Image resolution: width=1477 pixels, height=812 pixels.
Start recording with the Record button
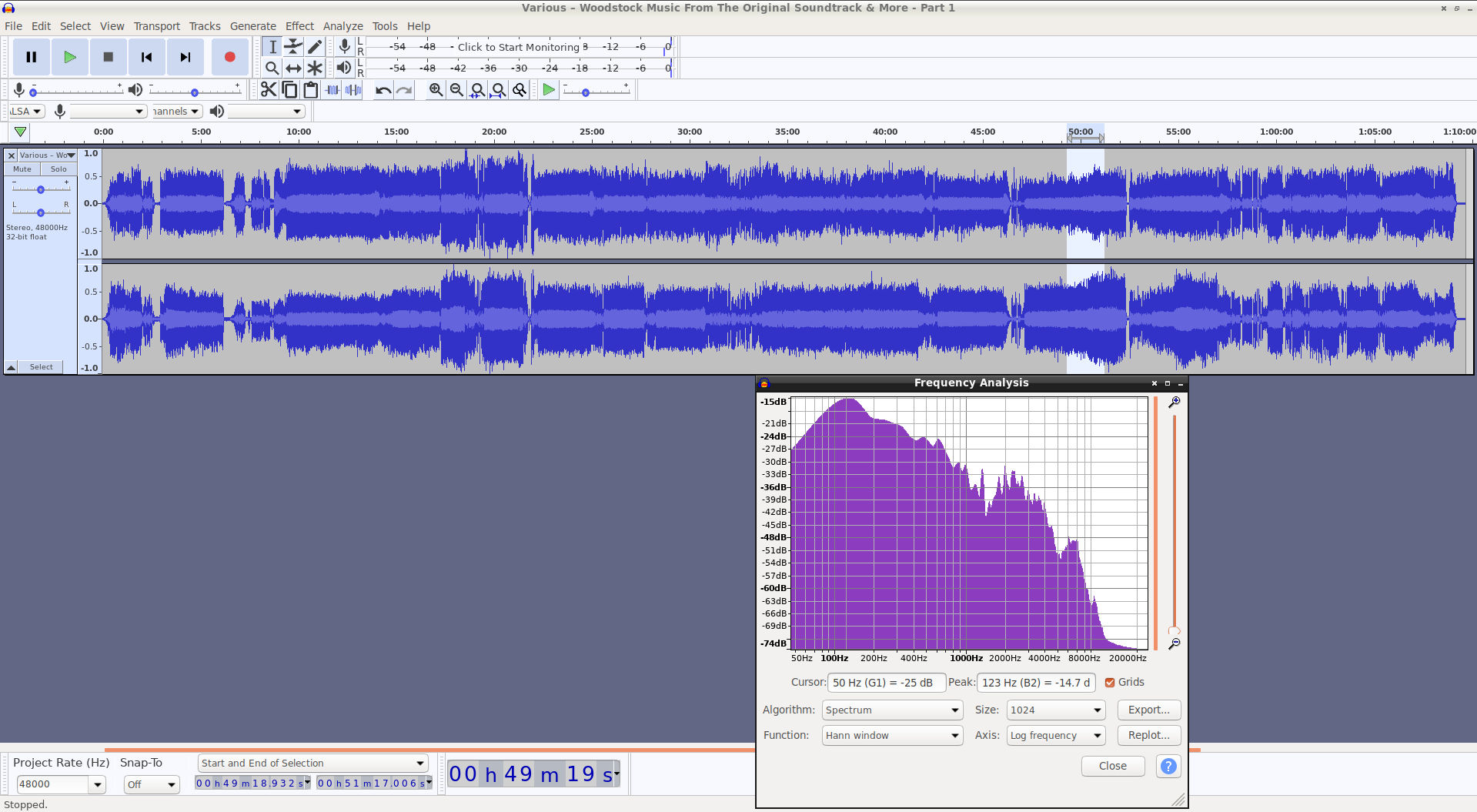click(229, 57)
